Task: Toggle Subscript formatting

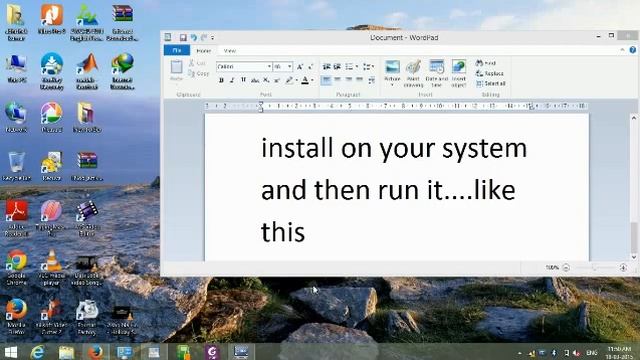Action: pos(266,80)
